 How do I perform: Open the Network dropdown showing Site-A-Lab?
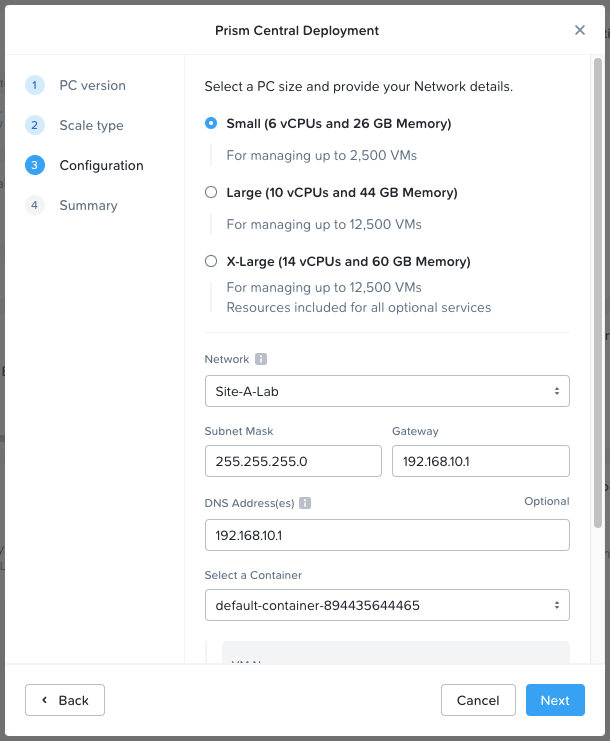pyautogui.click(x=386, y=391)
